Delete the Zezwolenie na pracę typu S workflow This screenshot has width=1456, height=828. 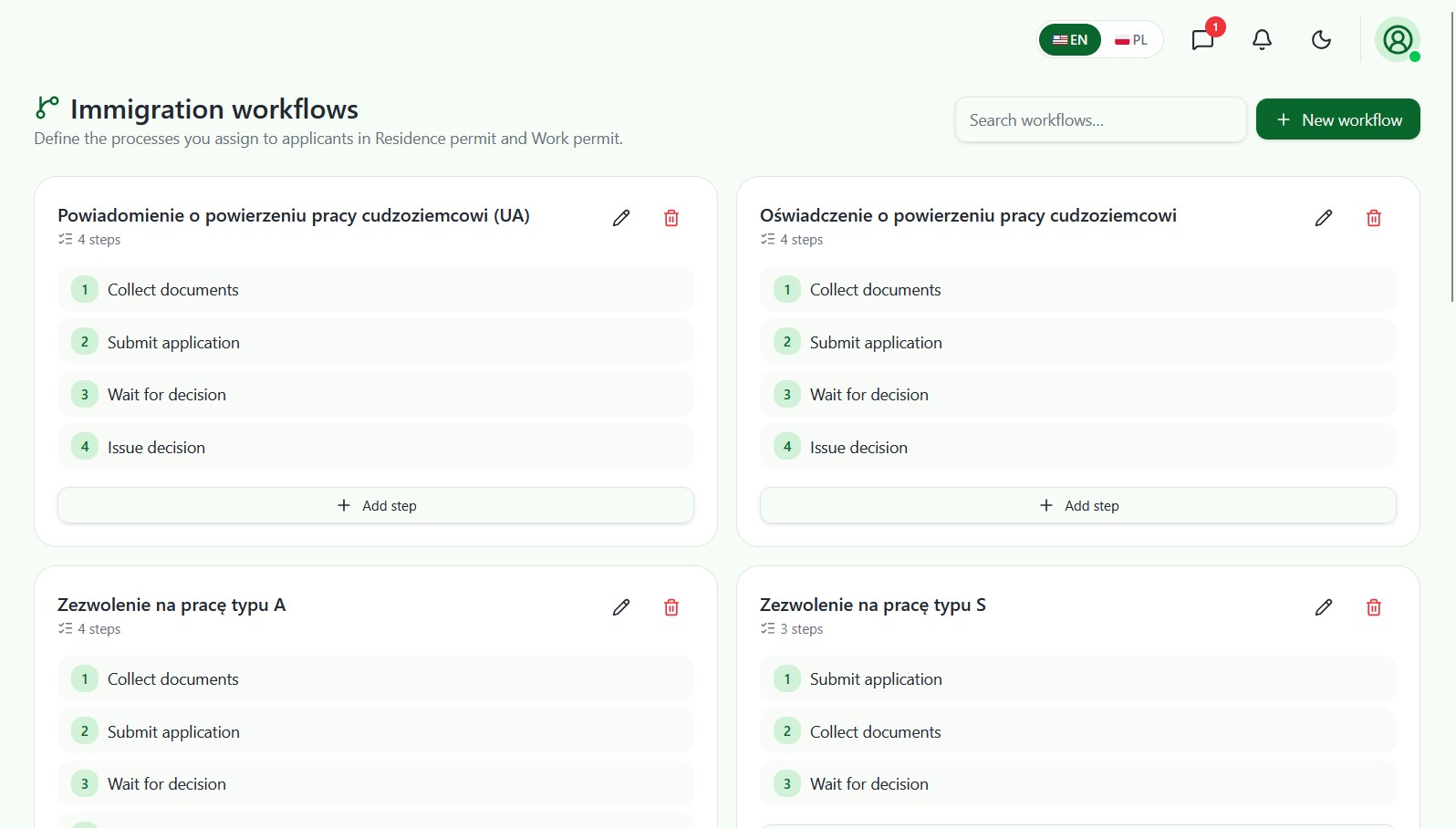click(1374, 607)
